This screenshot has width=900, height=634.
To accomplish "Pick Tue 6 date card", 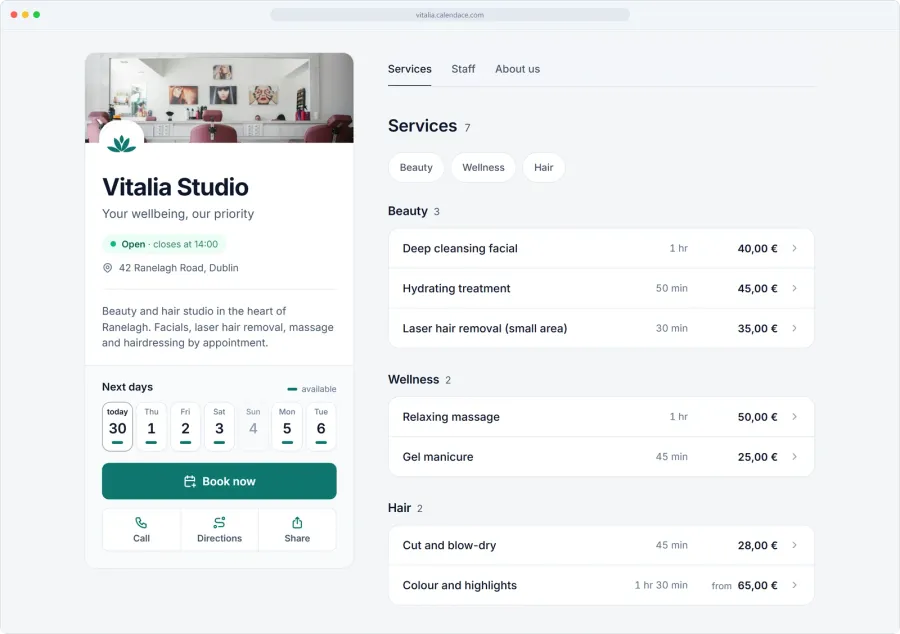I will [321, 427].
